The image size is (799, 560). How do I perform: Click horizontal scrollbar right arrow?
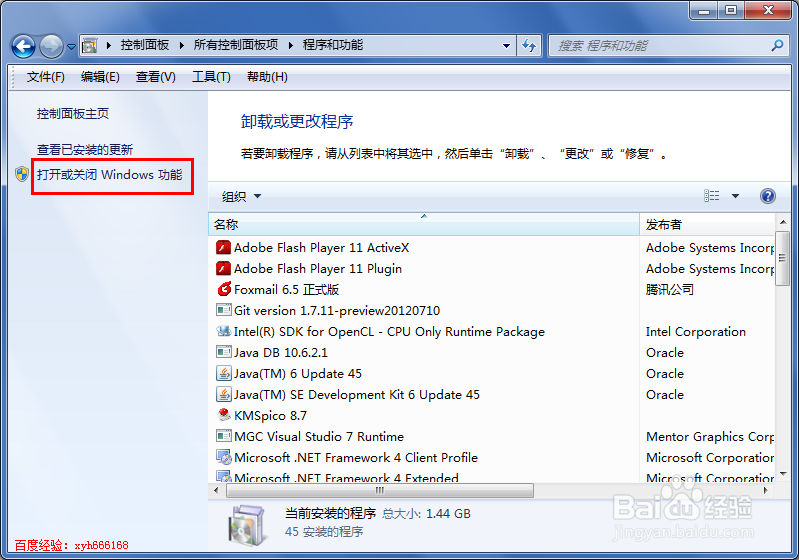point(765,490)
